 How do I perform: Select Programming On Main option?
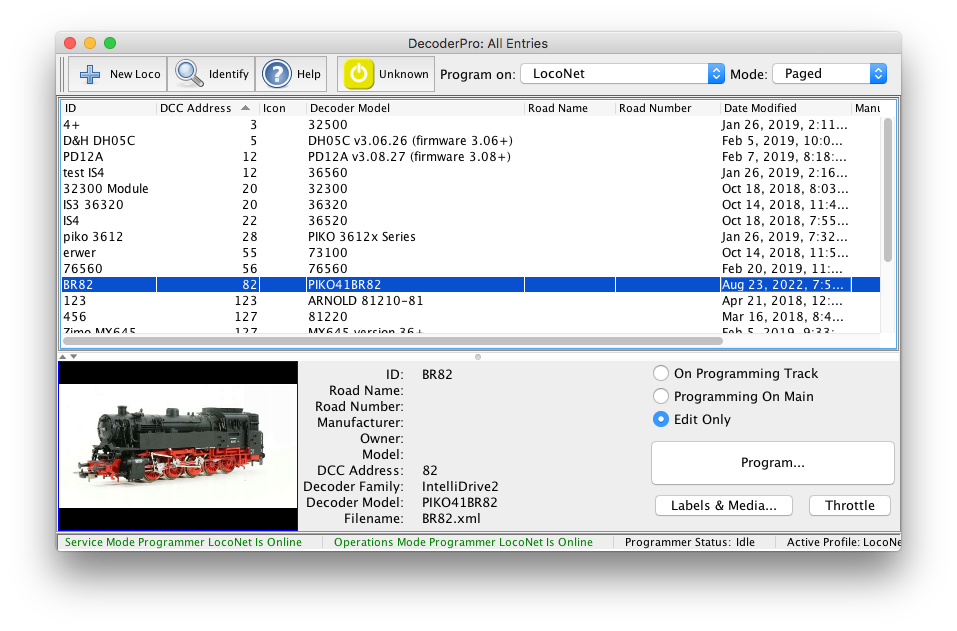pyautogui.click(x=661, y=396)
